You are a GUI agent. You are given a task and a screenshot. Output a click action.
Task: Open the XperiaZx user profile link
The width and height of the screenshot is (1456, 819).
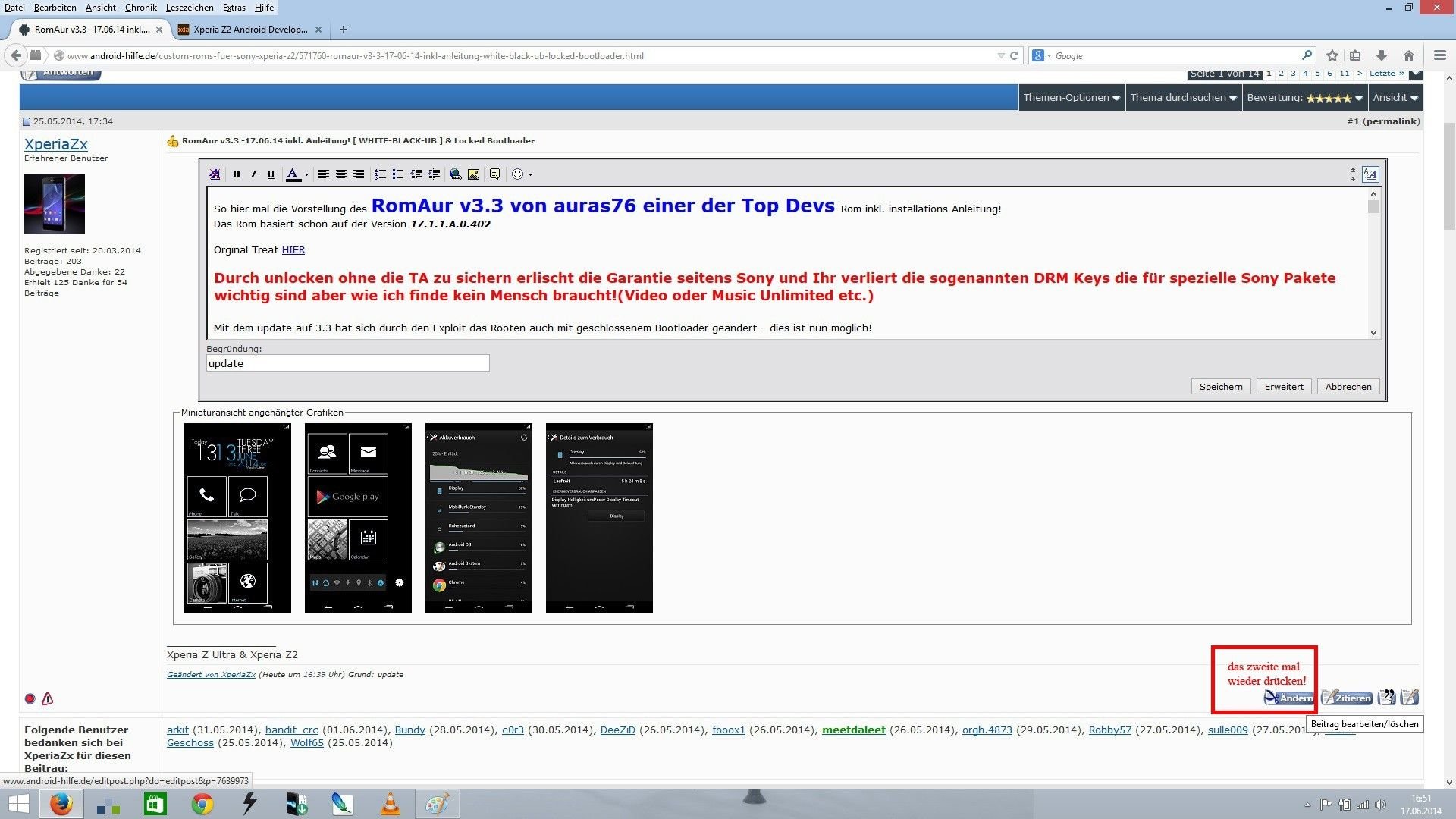pyautogui.click(x=56, y=144)
